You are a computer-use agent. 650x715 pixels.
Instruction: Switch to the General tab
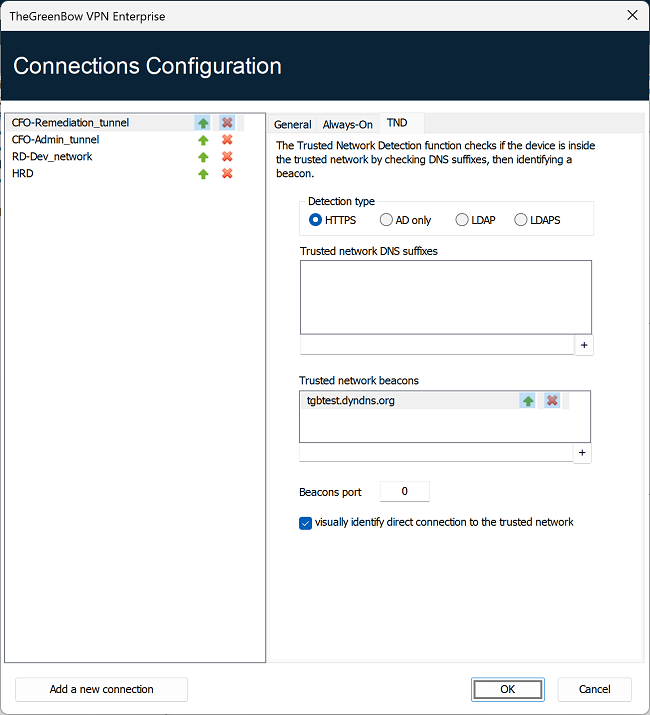point(292,124)
